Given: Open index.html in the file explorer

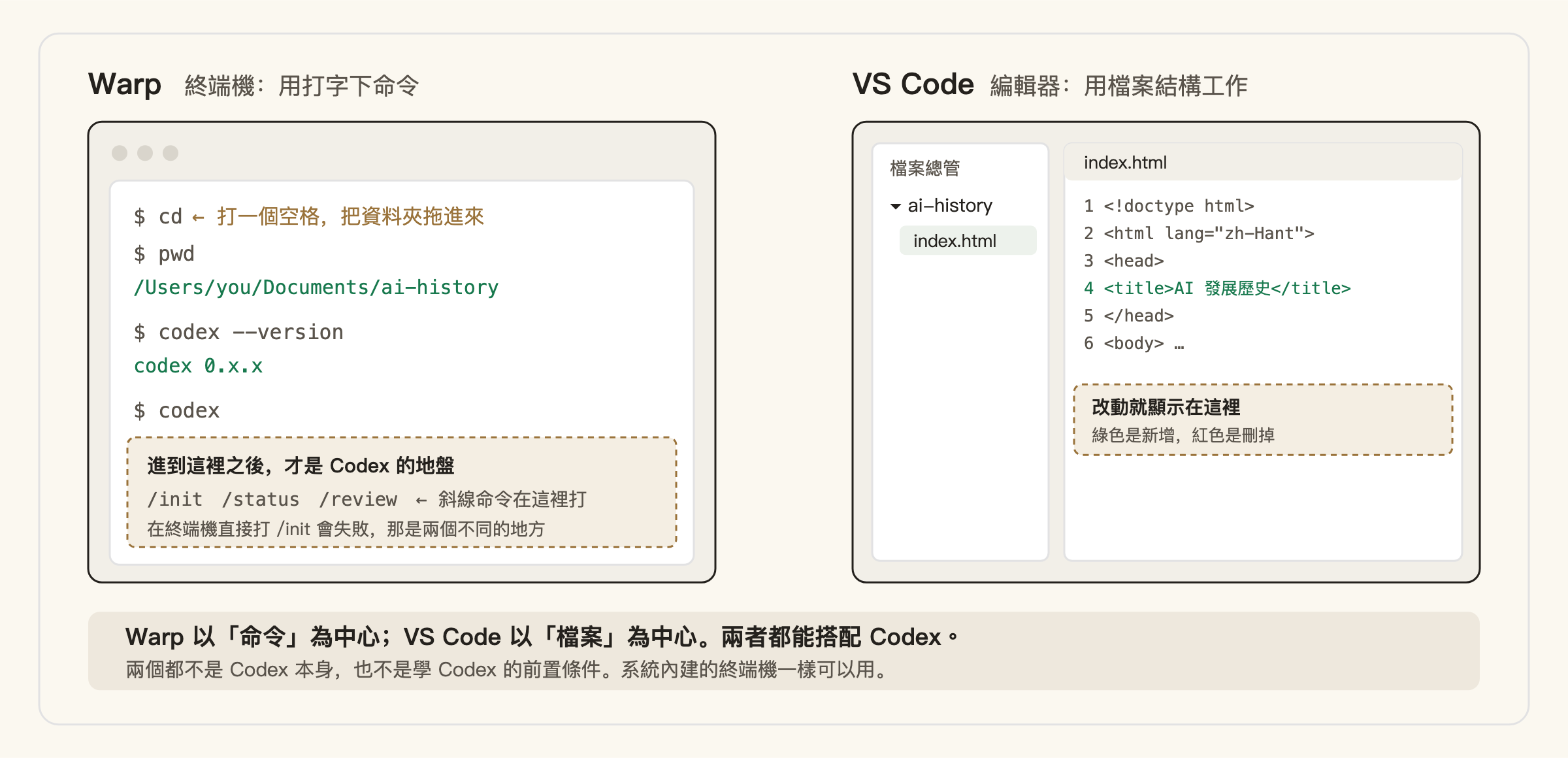Looking at the screenshot, I should (x=968, y=240).
